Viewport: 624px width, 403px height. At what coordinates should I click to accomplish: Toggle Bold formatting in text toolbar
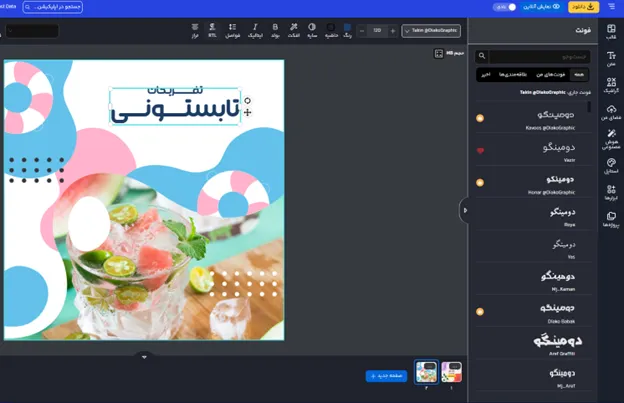click(x=275, y=30)
